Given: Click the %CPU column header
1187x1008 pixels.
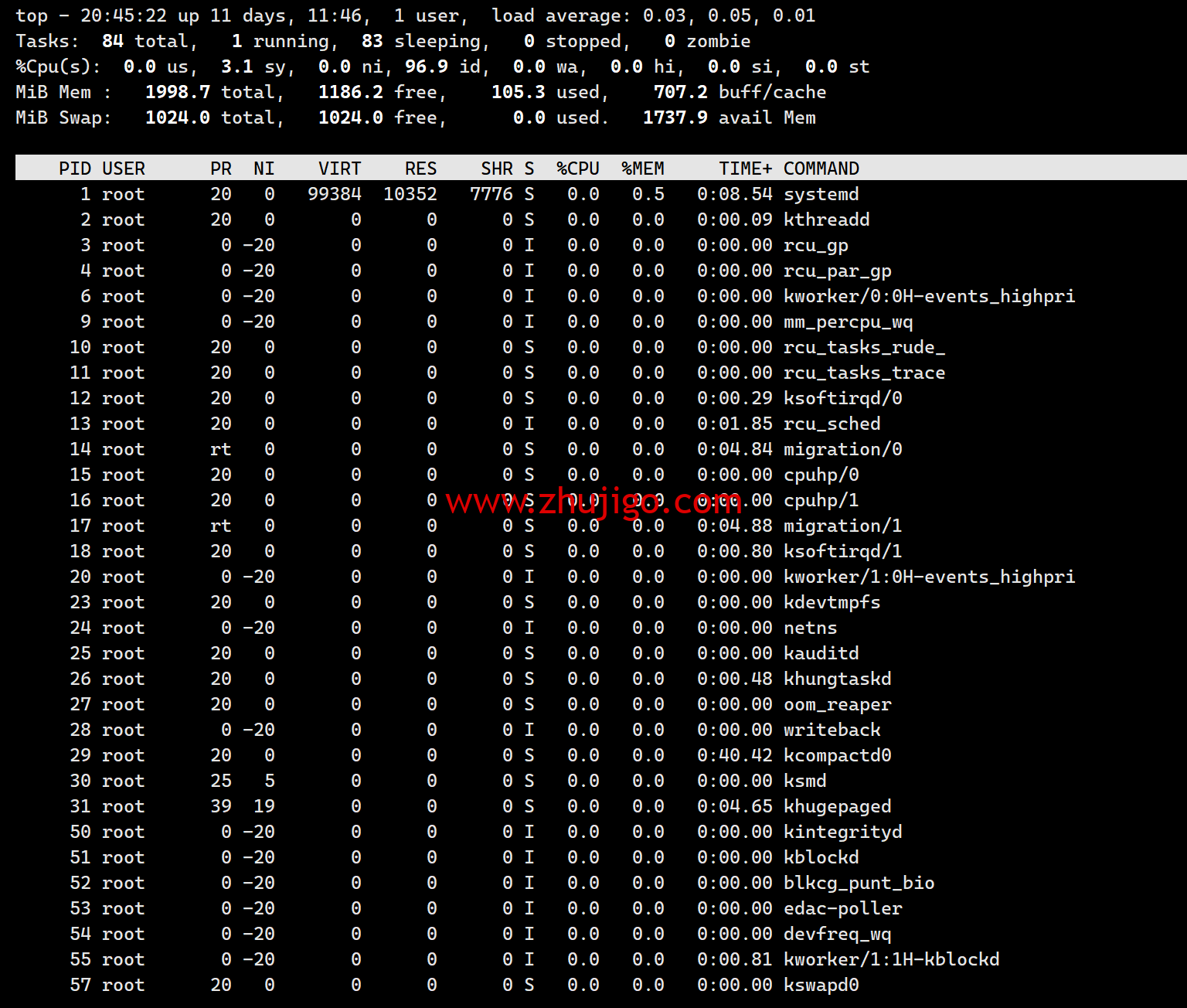Looking at the screenshot, I should click(577, 169).
